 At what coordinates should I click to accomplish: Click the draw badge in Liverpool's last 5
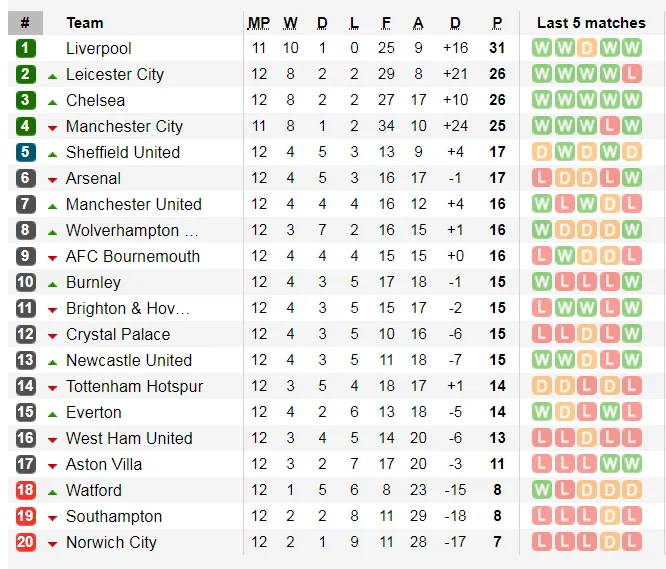click(586, 48)
